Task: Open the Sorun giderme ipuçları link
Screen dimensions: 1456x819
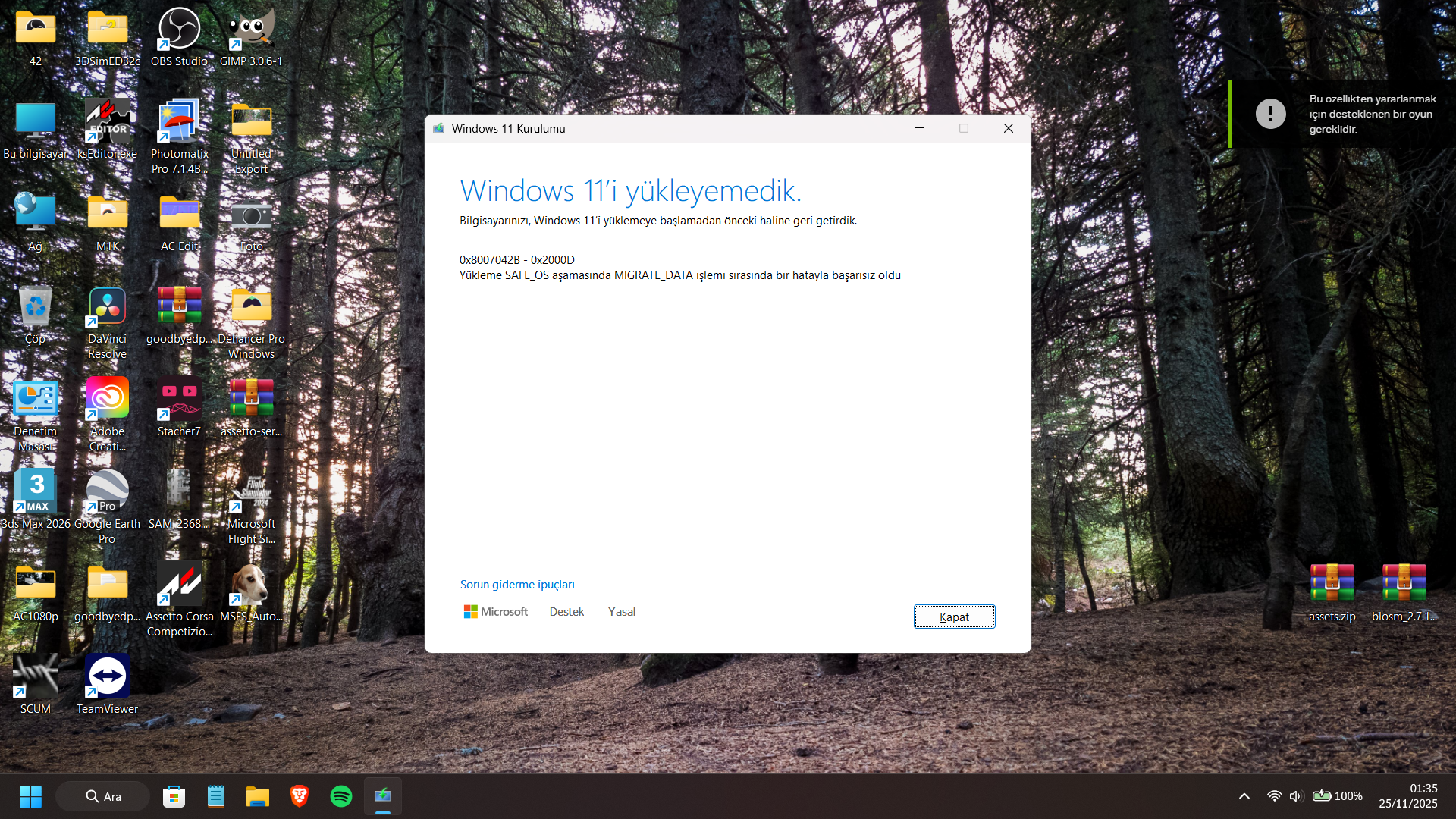Action: (517, 585)
